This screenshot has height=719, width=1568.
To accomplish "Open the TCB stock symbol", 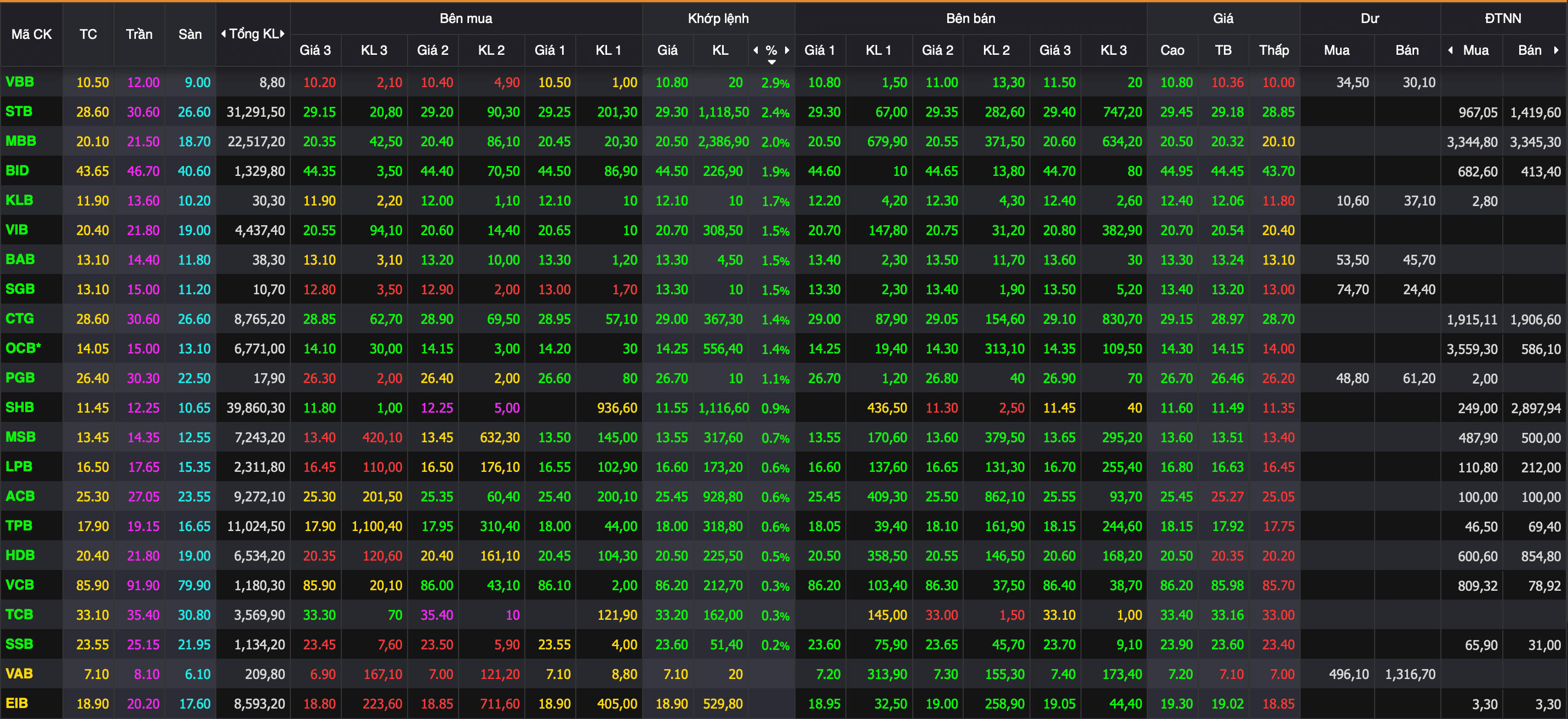I will click(19, 614).
